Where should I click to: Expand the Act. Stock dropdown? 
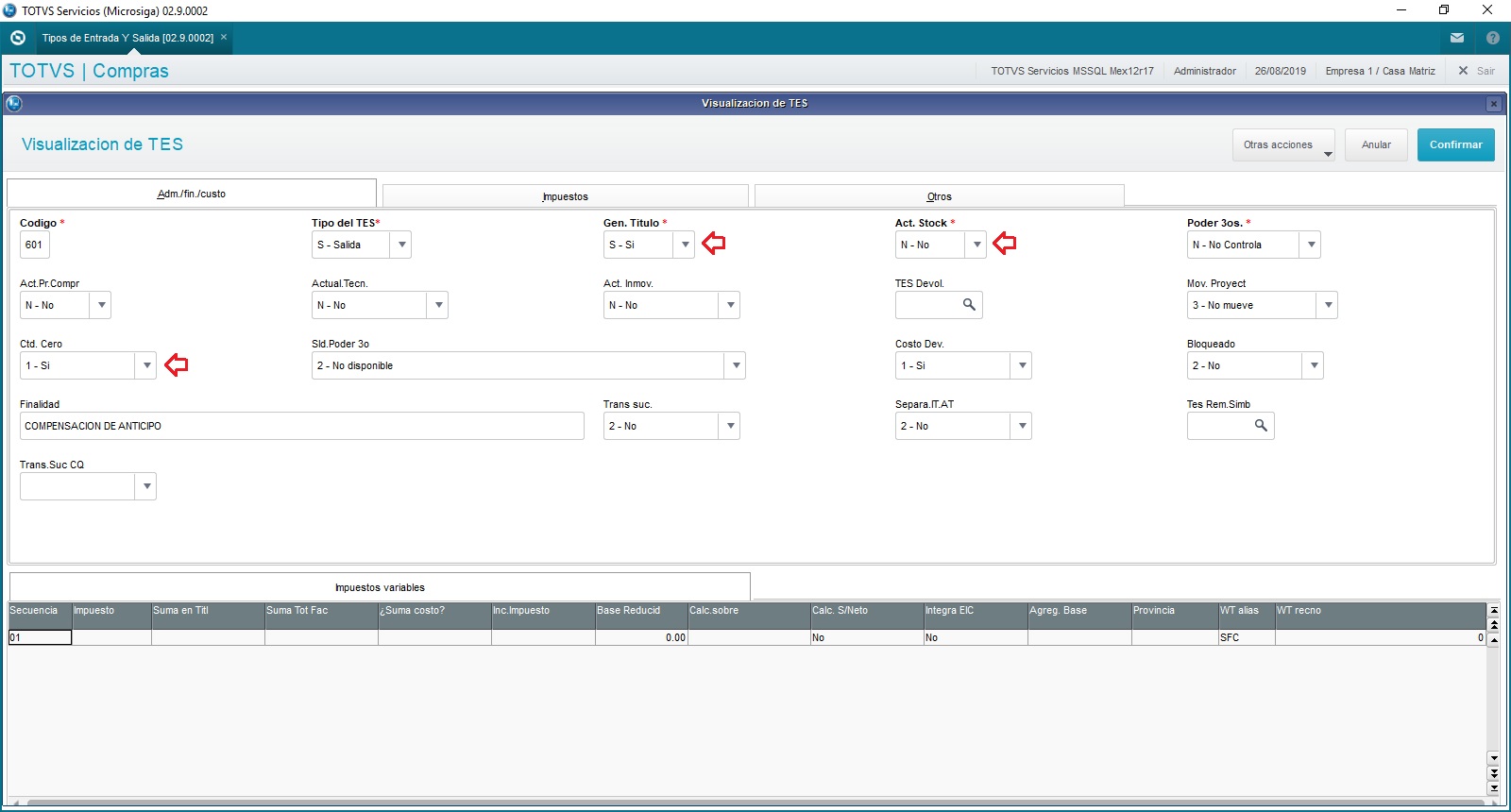coord(977,245)
